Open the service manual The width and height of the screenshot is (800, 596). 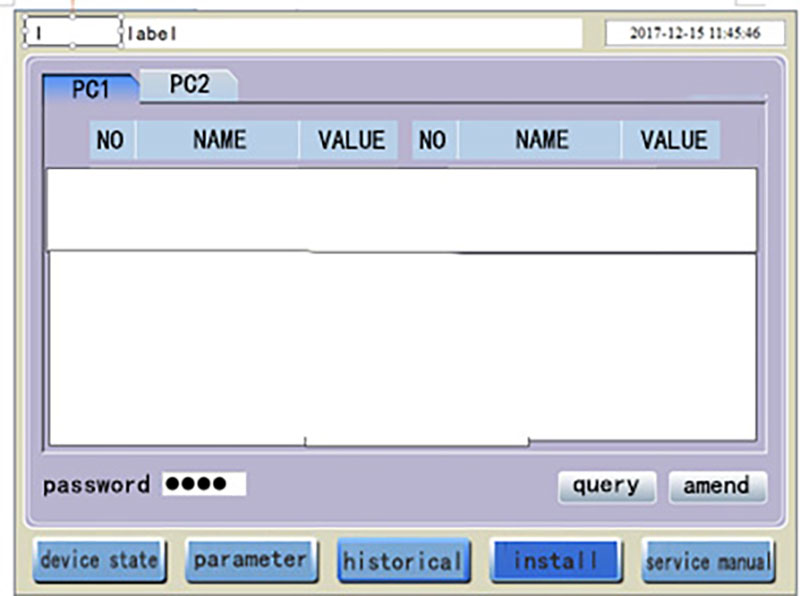click(x=708, y=561)
